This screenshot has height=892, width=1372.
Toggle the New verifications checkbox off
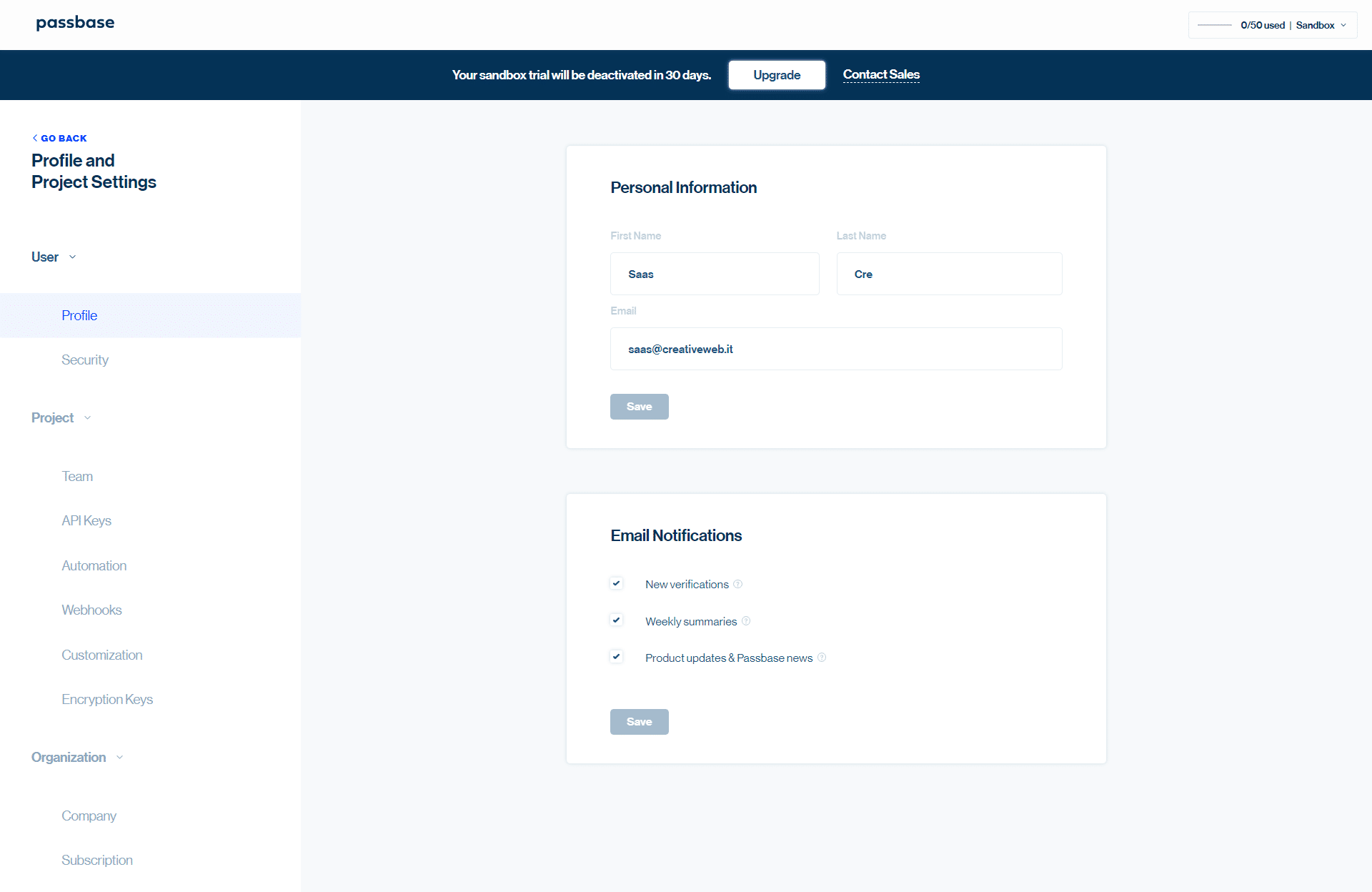coord(617,584)
